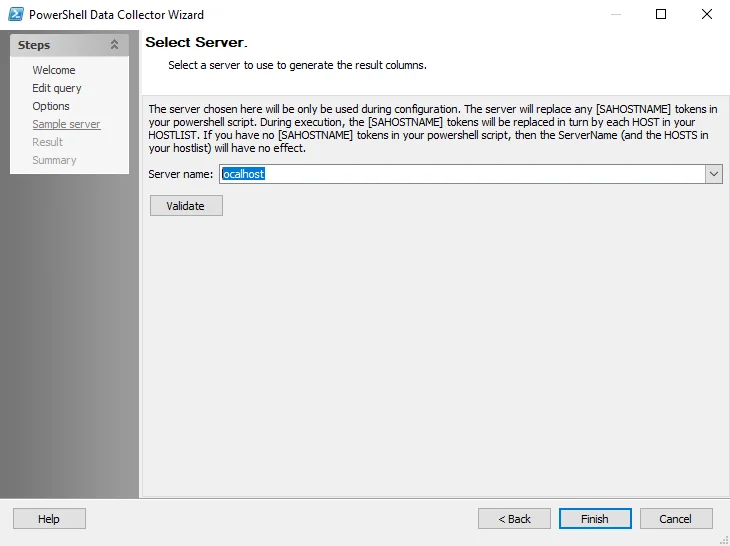
Task: Select the Summary step
Action: (54, 160)
